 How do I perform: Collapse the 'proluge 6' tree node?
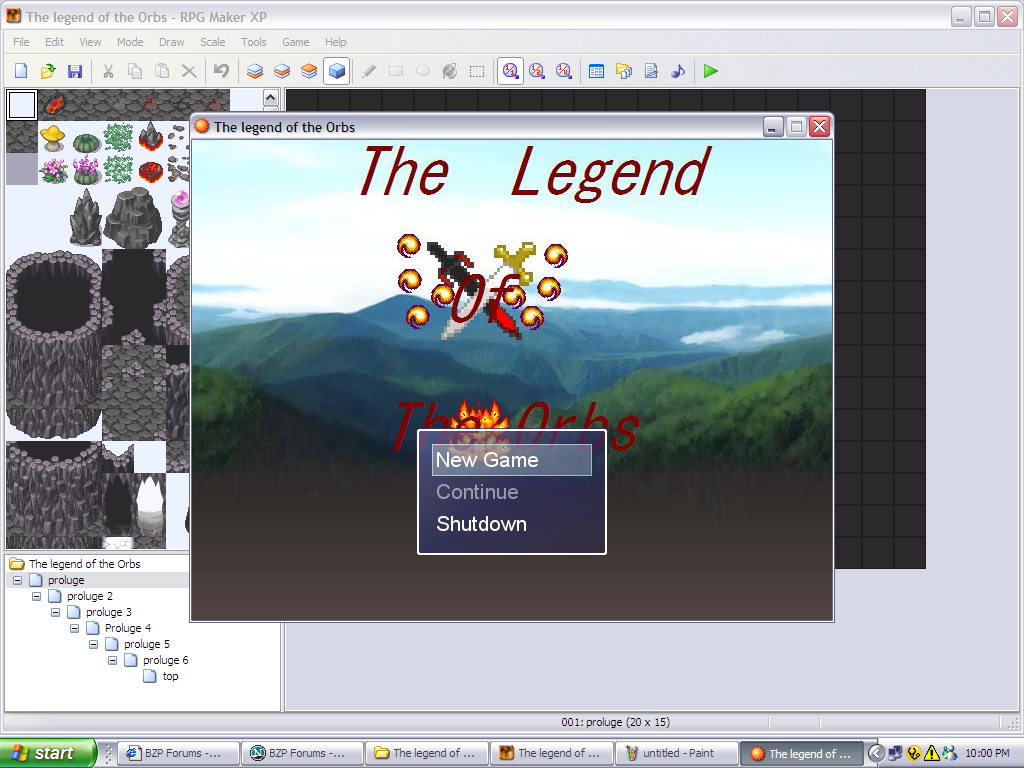(x=113, y=660)
